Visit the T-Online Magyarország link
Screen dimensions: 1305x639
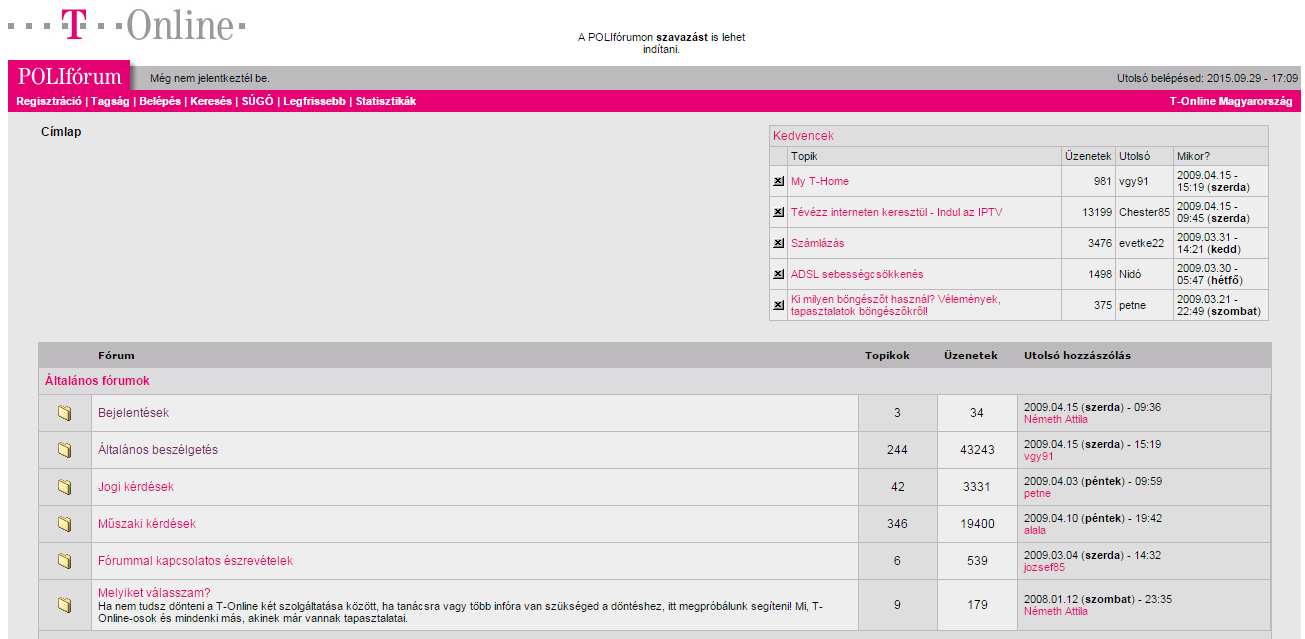(x=1231, y=101)
